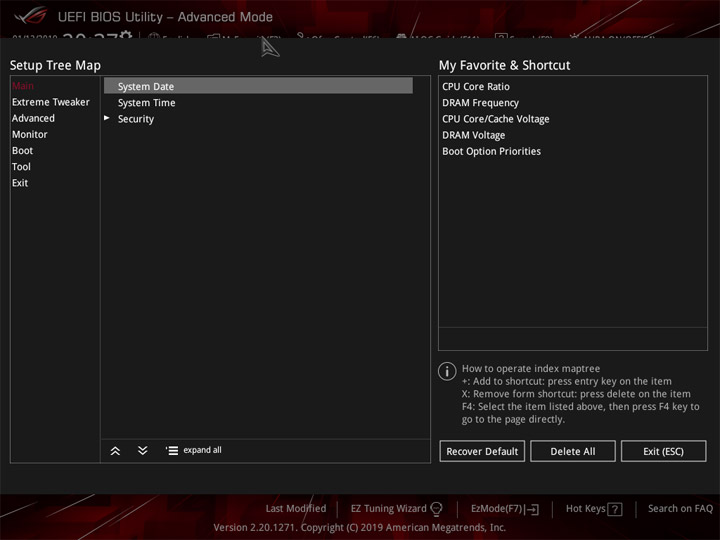The width and height of the screenshot is (720, 540).
Task: Click the Exit (ESC) button
Action: pyautogui.click(x=664, y=451)
